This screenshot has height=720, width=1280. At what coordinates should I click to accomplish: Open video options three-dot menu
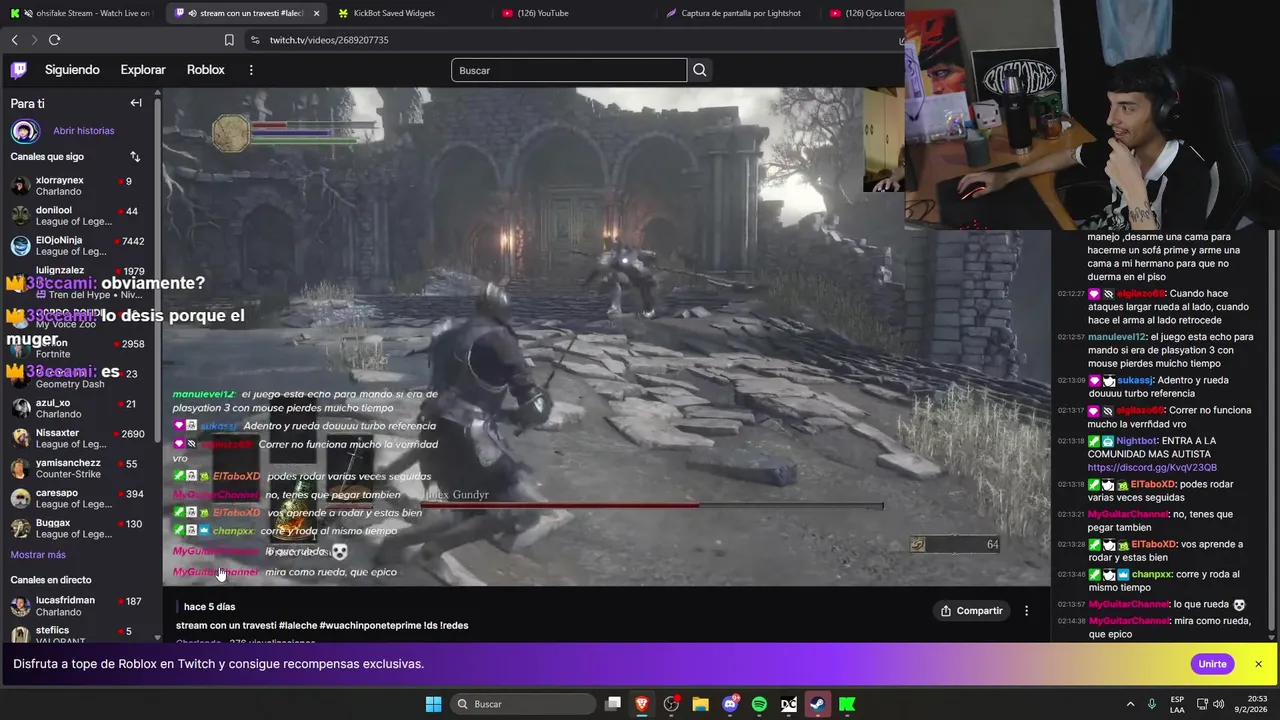click(1026, 611)
